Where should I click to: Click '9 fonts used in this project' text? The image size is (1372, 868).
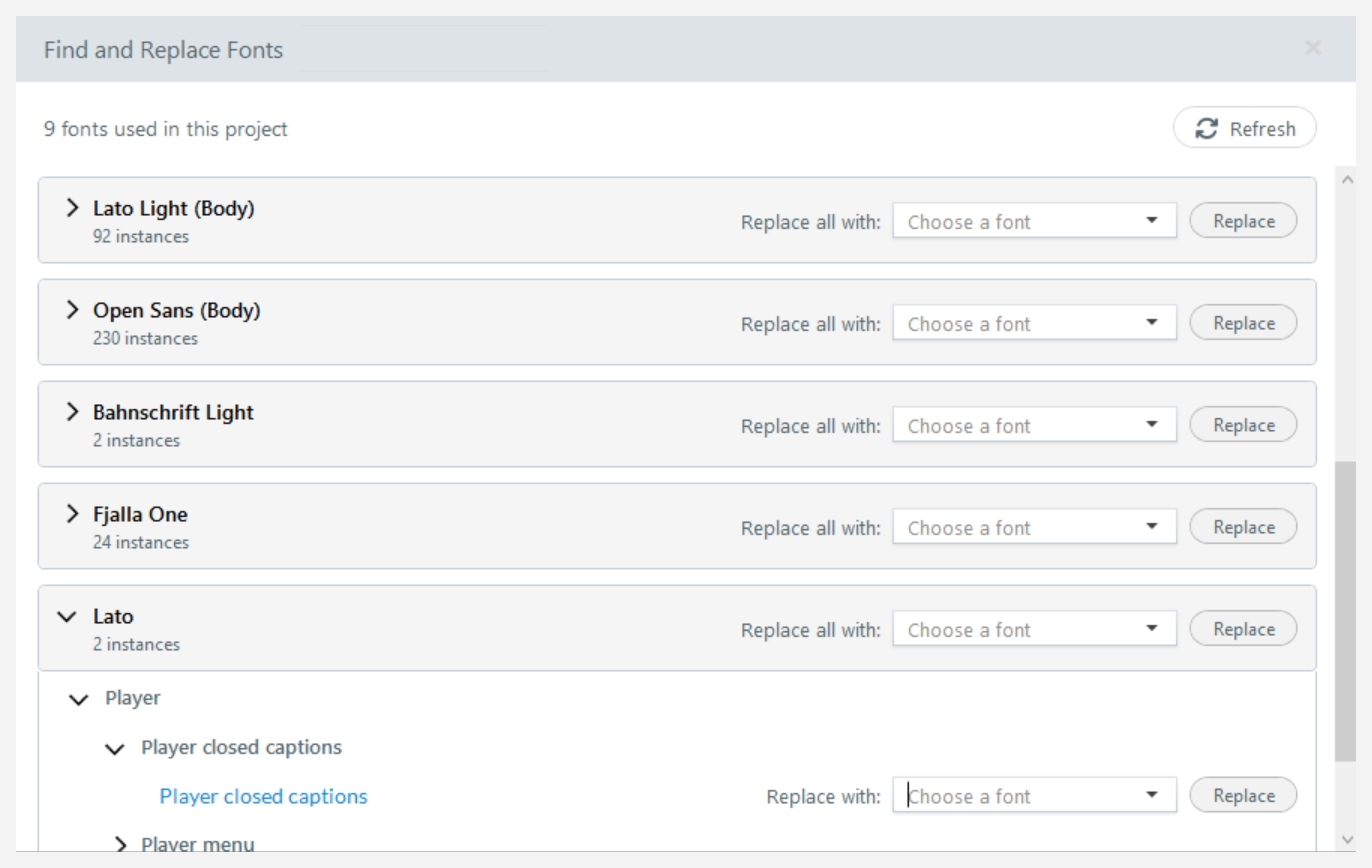(166, 129)
